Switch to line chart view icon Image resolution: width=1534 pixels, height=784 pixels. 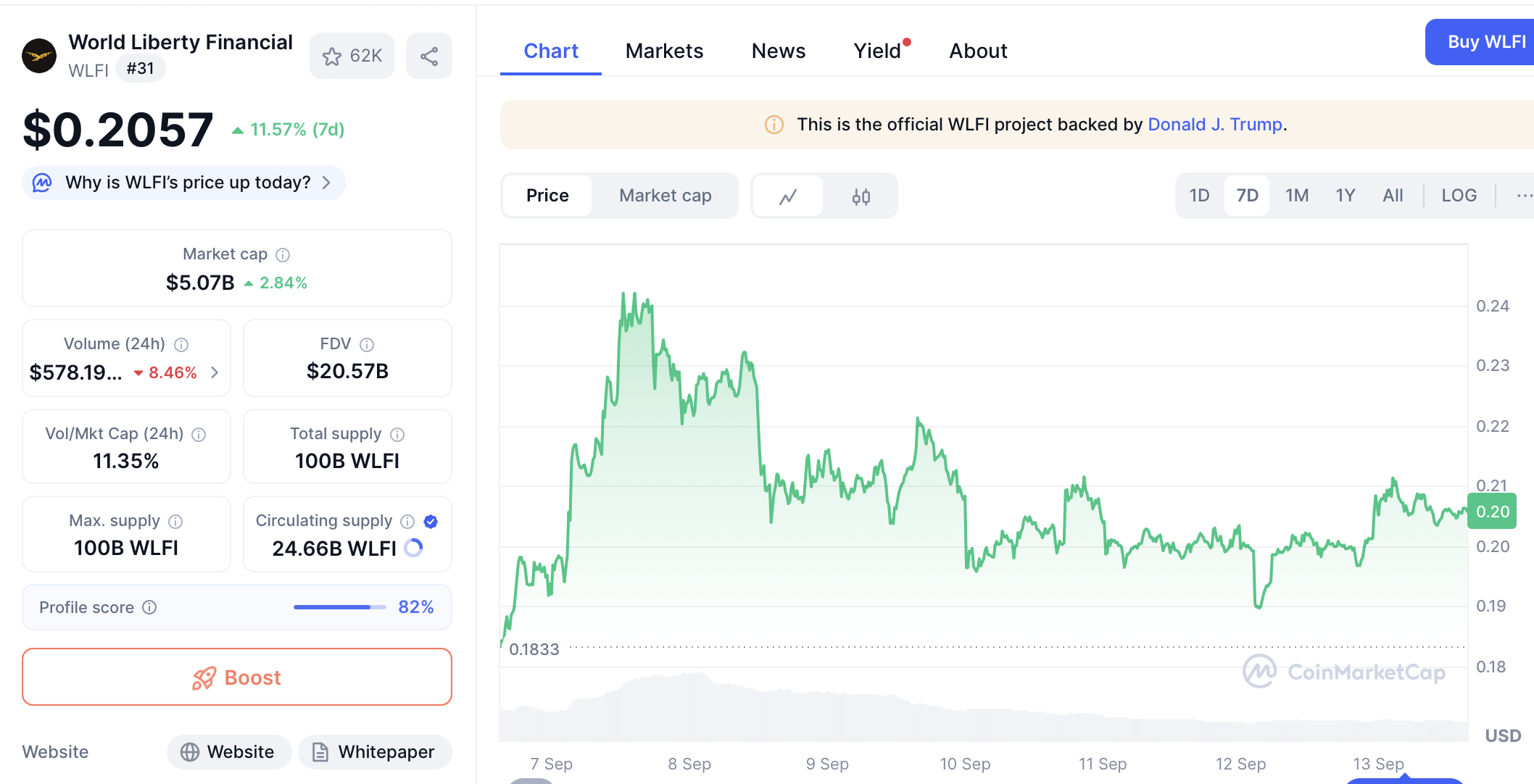pos(788,196)
